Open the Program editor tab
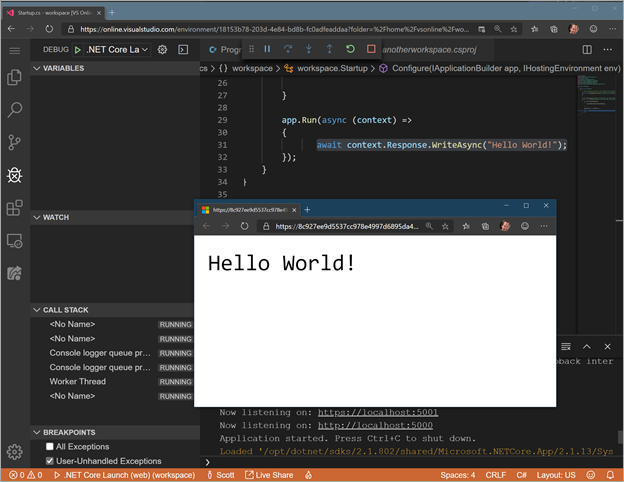 224,50
